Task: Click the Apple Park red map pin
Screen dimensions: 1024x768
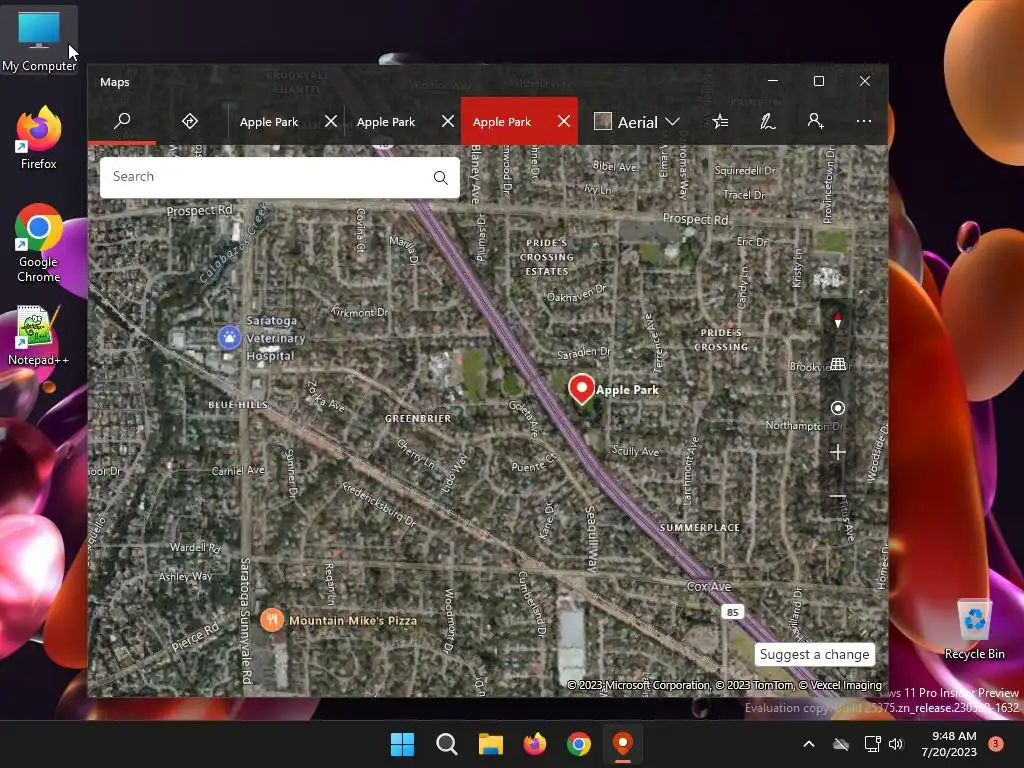Action: click(581, 389)
